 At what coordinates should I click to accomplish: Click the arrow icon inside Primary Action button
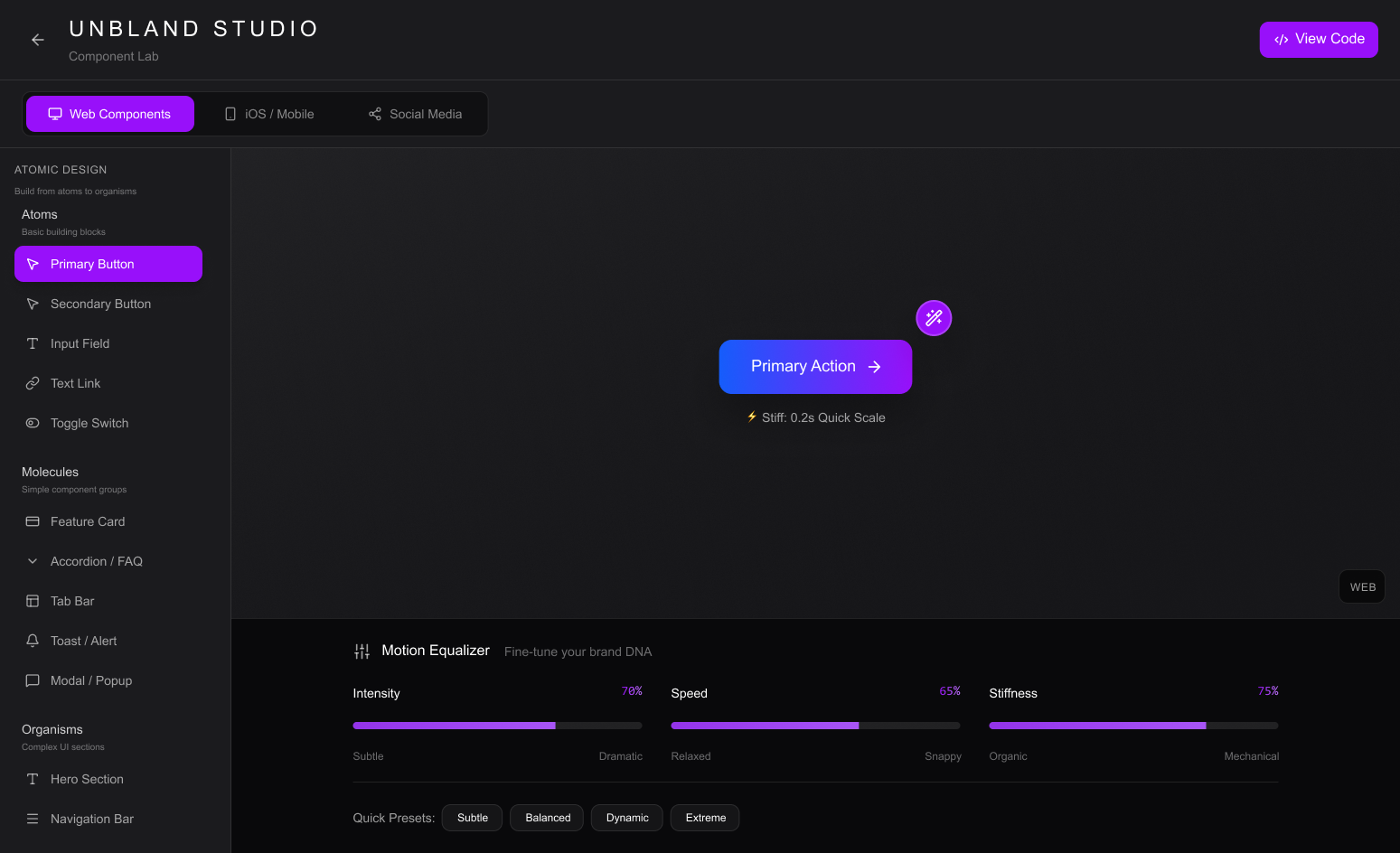click(874, 367)
